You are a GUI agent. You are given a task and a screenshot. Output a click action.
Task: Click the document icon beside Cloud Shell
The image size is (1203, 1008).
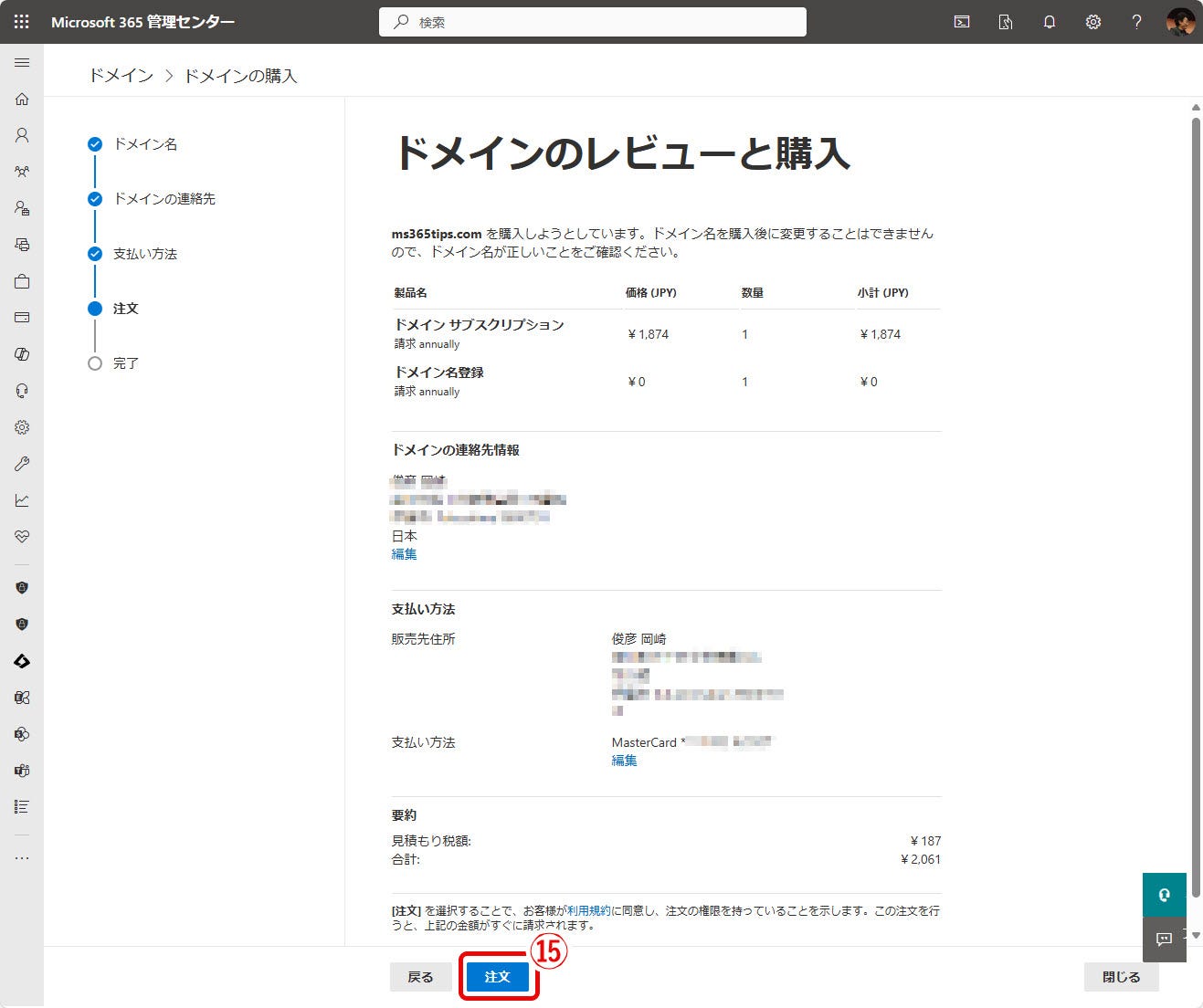point(1006,22)
